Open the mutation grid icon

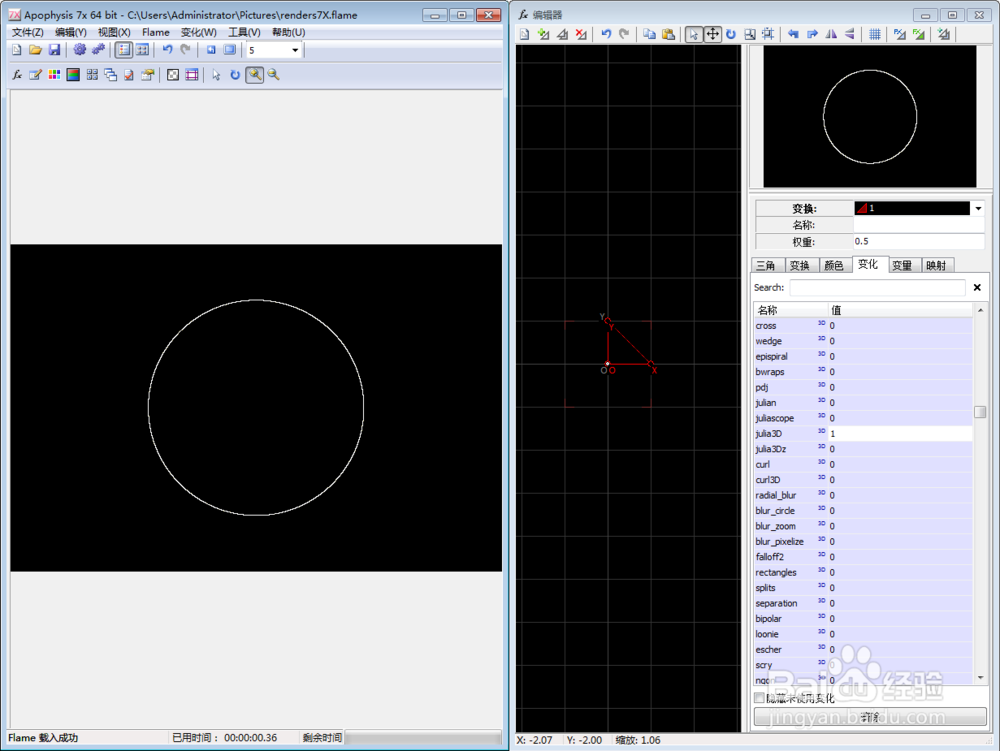click(92, 75)
